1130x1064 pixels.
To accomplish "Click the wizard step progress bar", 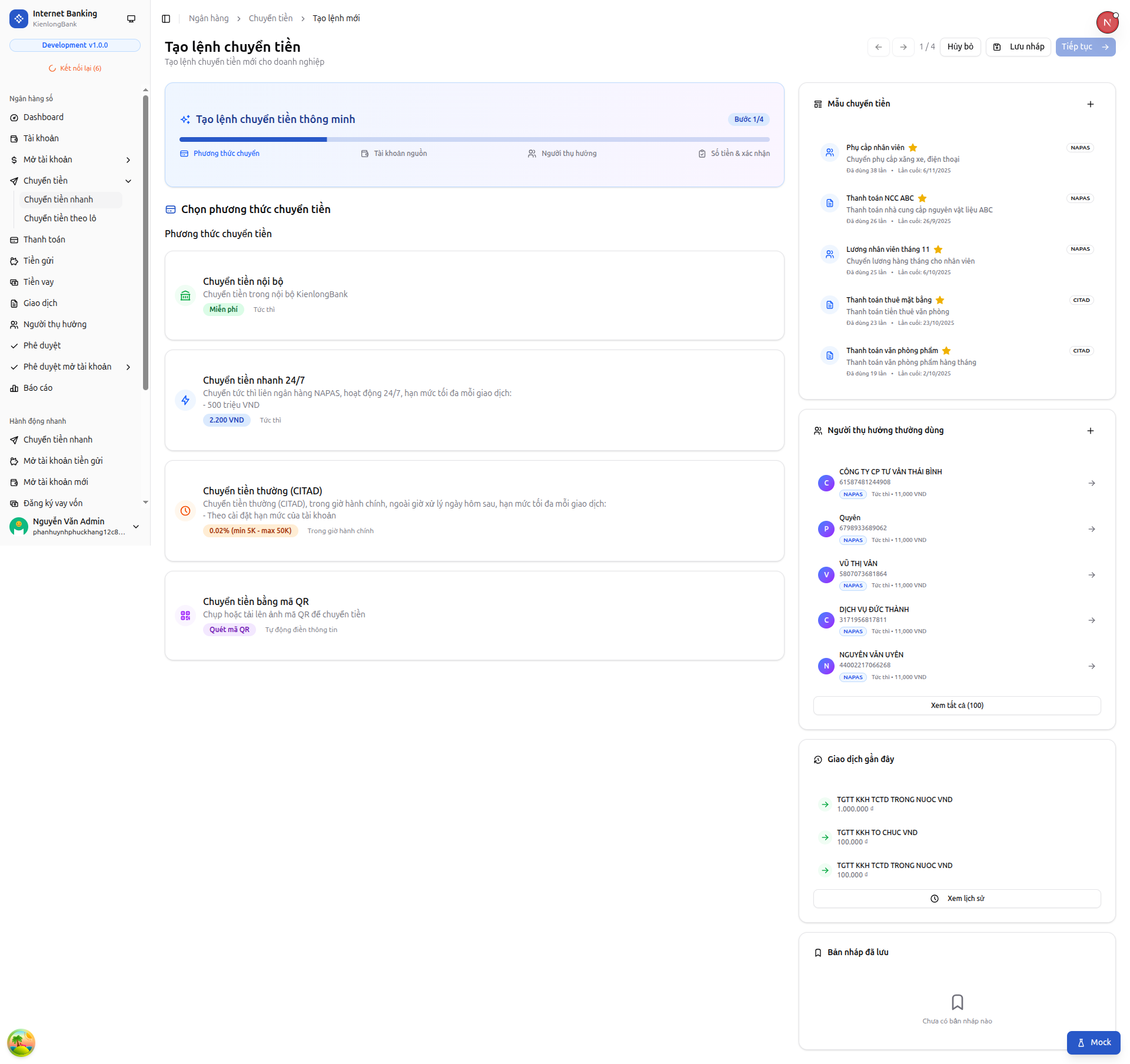I will (474, 139).
